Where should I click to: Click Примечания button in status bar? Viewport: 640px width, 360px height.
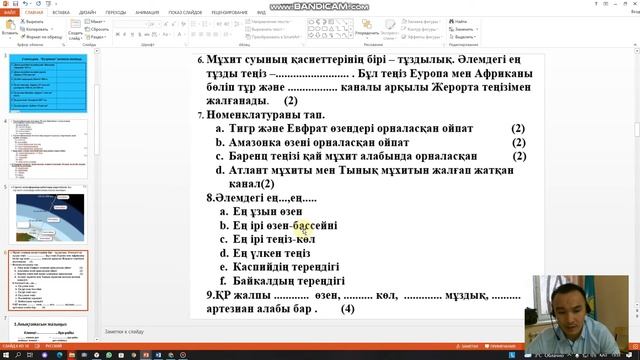tap(500, 346)
